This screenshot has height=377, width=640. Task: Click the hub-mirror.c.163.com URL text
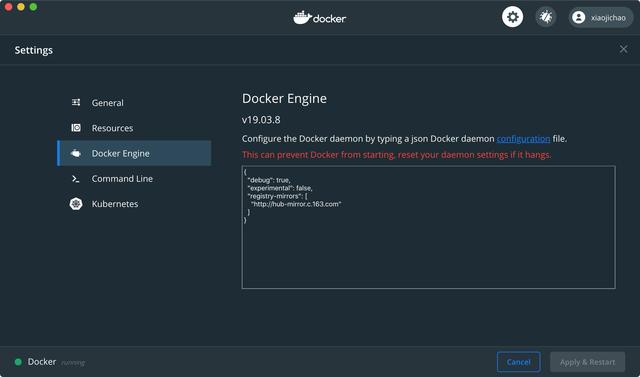coord(296,204)
